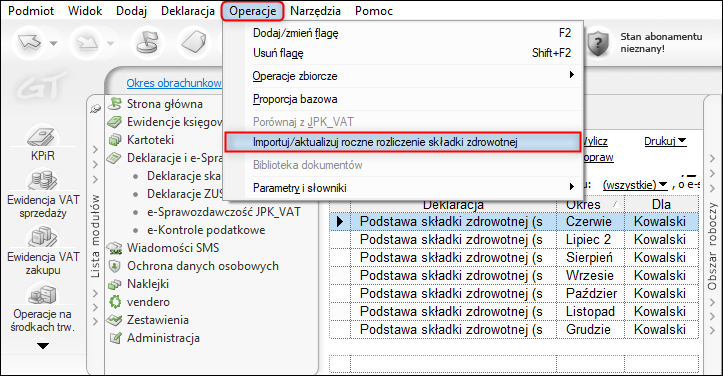Choose Usuń flagę menu entry
This screenshot has height=376, width=723.
[403, 53]
